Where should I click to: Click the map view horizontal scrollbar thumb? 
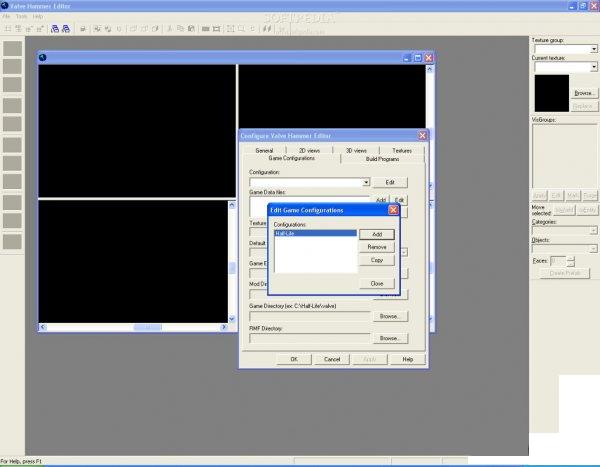[x=148, y=327]
